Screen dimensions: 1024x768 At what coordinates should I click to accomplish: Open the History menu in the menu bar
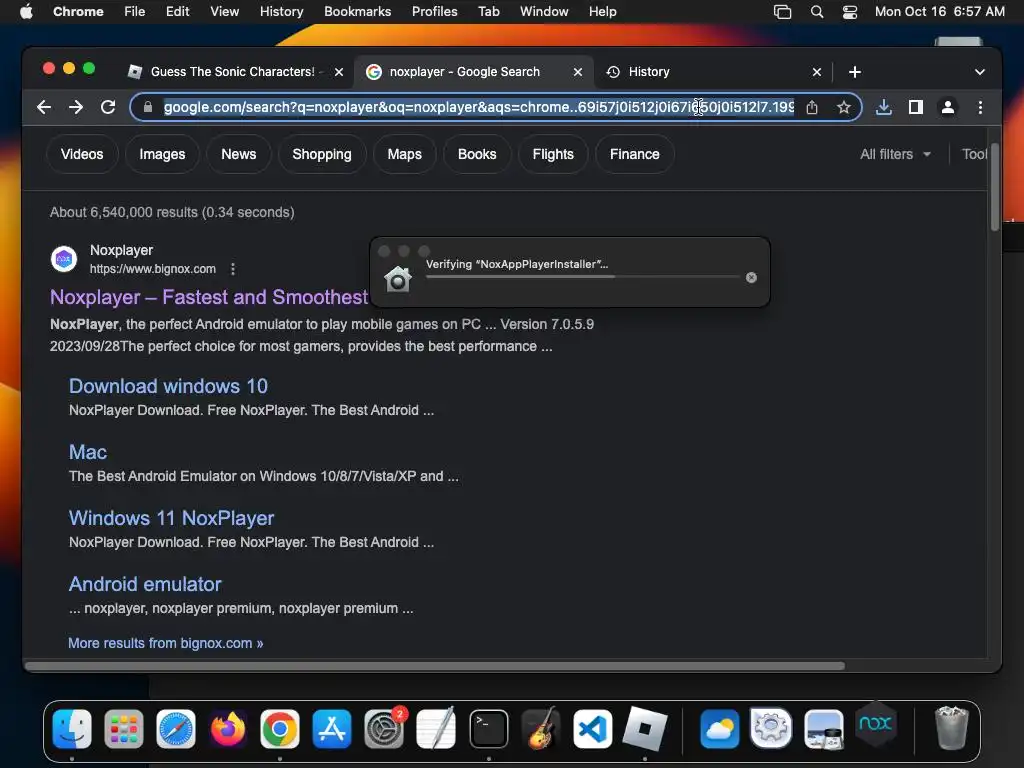coord(281,12)
